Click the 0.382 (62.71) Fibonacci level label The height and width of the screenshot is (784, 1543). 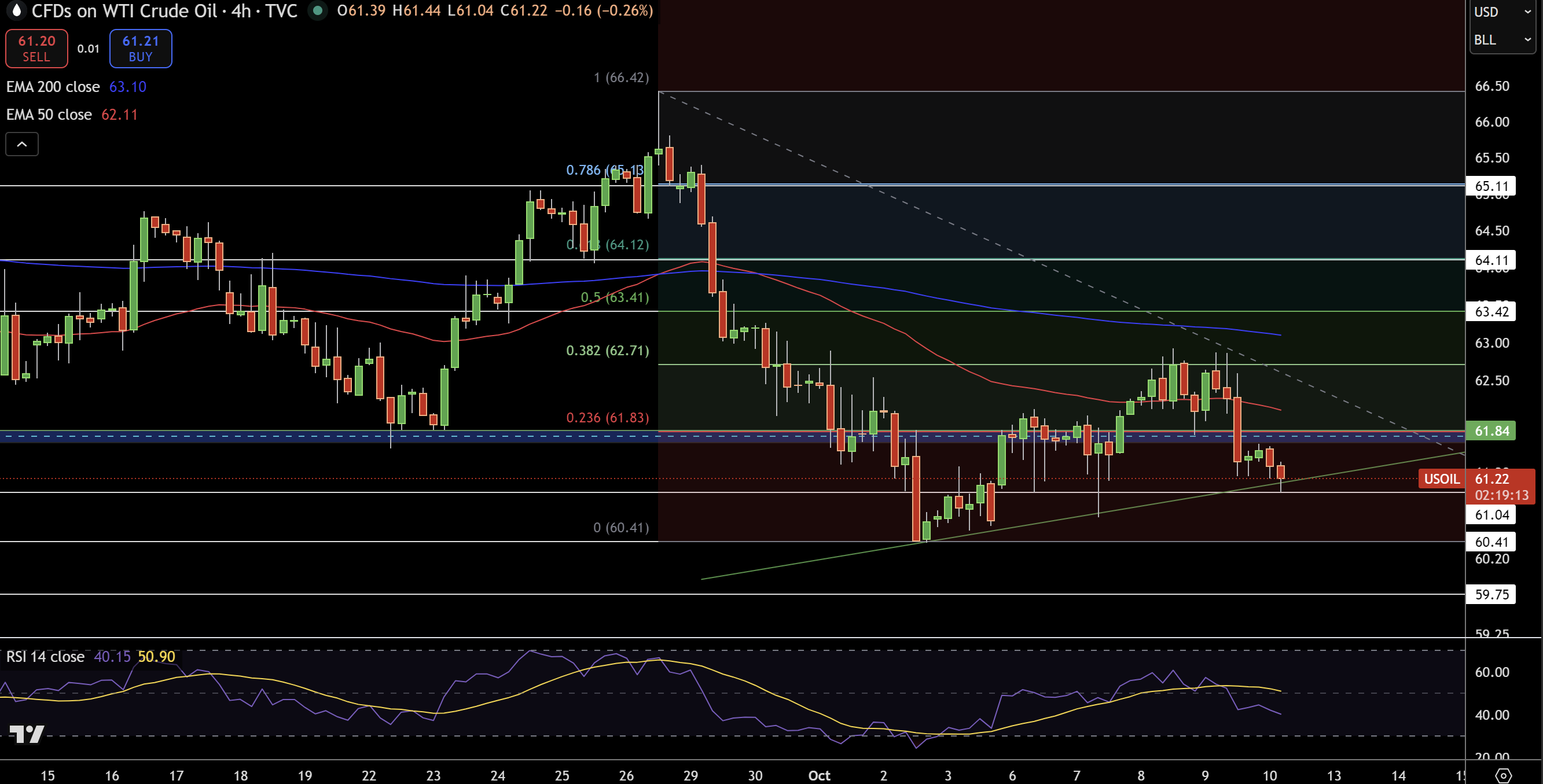(x=607, y=351)
